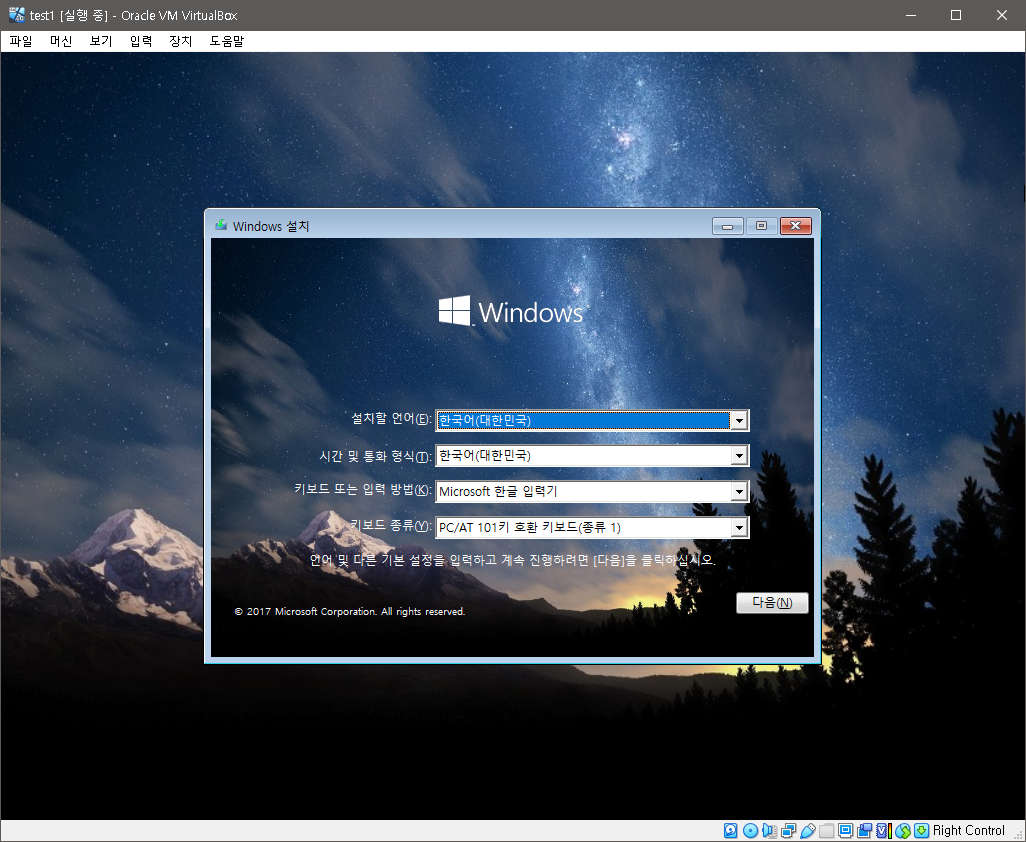Click the CPU virtualization status icon

point(883,831)
